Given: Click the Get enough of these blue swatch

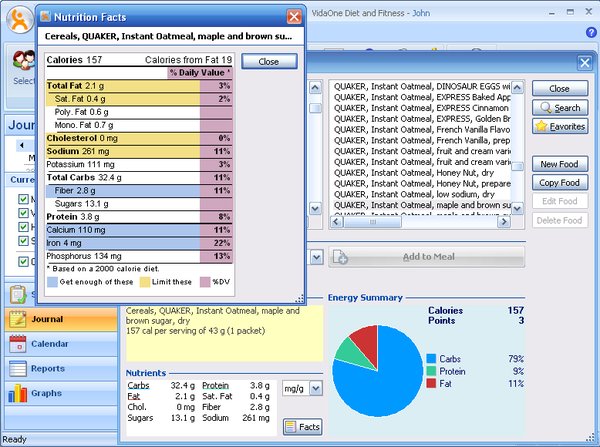Looking at the screenshot, I should click(52, 282).
